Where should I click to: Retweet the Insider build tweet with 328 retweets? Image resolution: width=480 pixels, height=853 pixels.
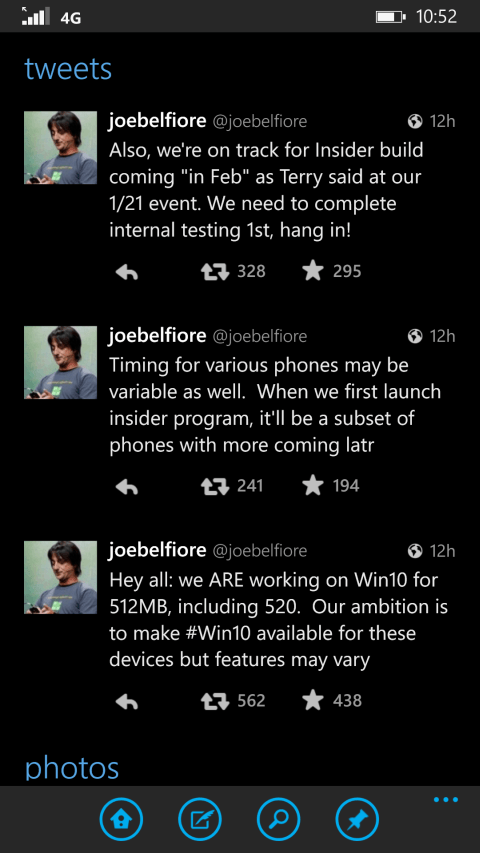(x=216, y=271)
